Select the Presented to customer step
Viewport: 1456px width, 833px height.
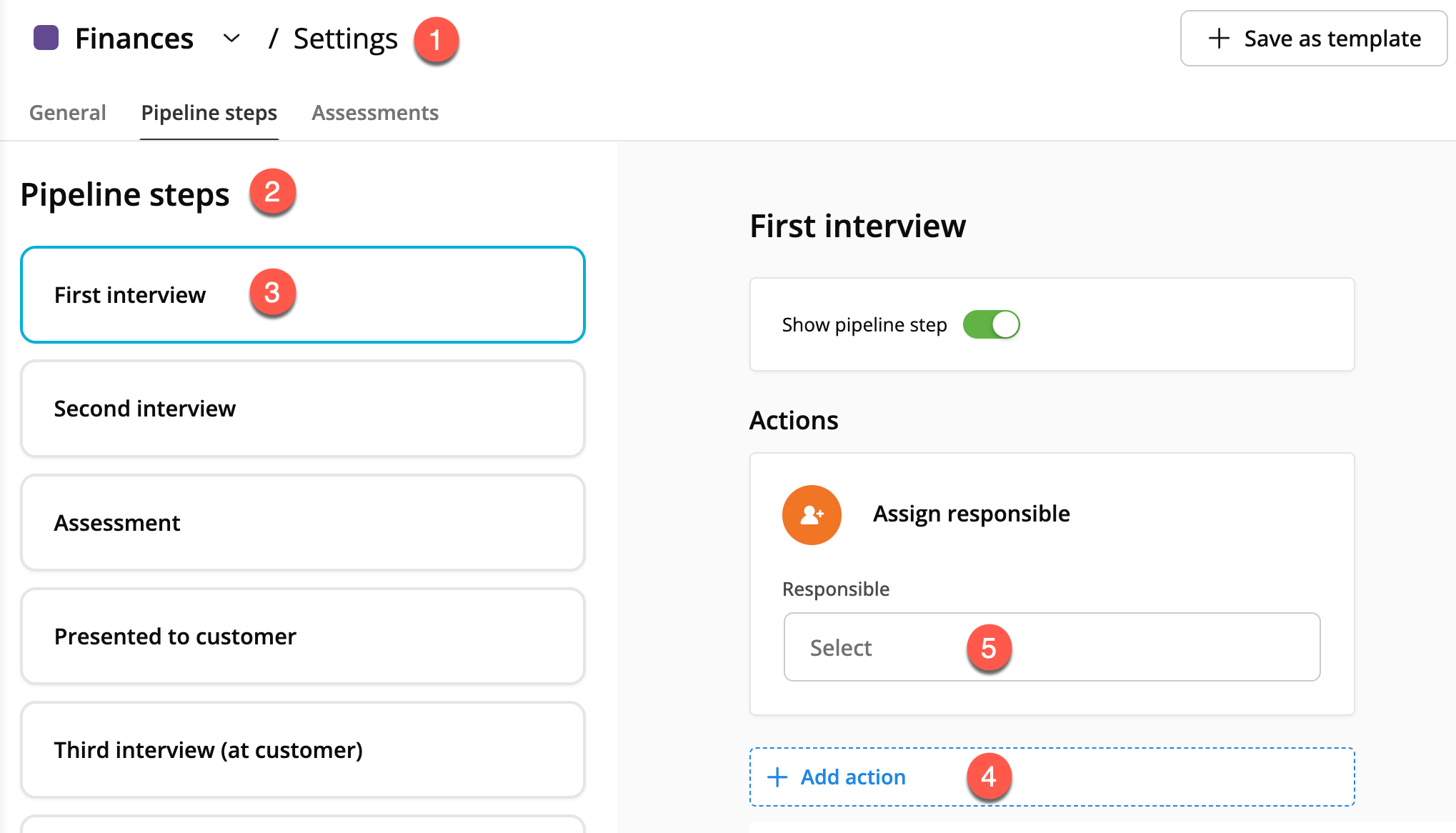point(303,636)
